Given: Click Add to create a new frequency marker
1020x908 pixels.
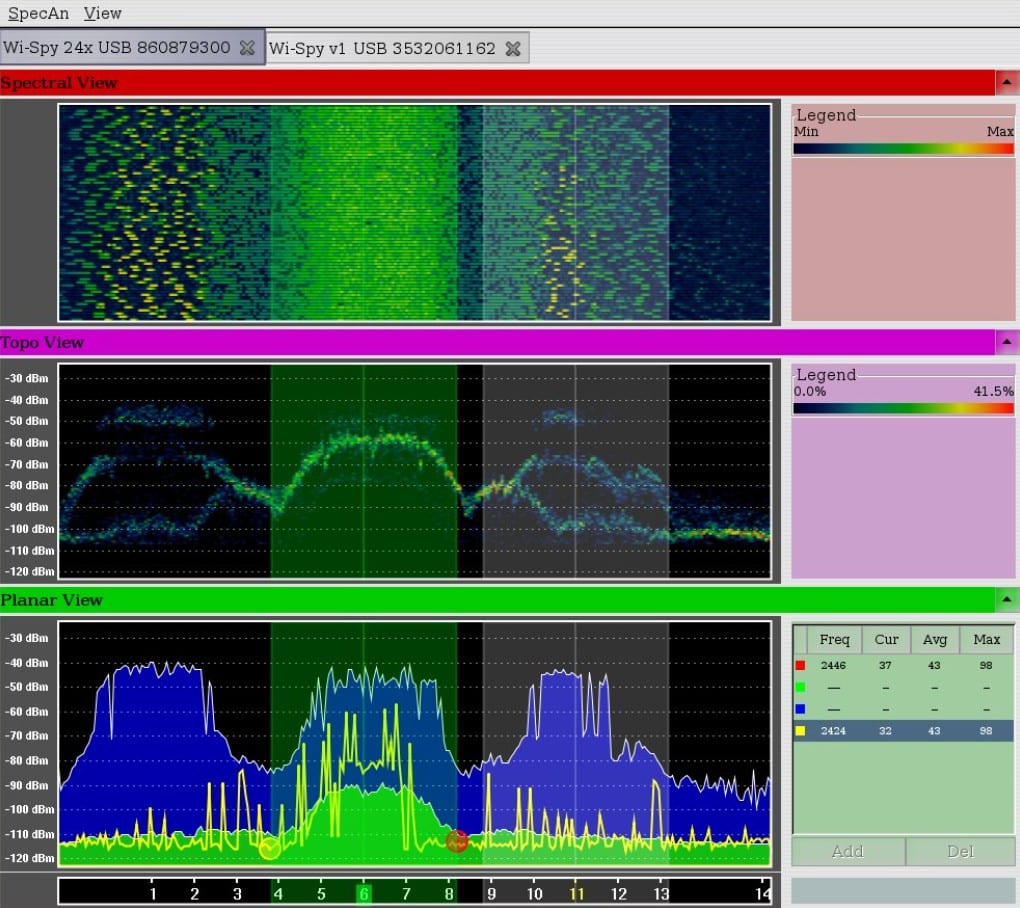Looking at the screenshot, I should pos(847,852).
